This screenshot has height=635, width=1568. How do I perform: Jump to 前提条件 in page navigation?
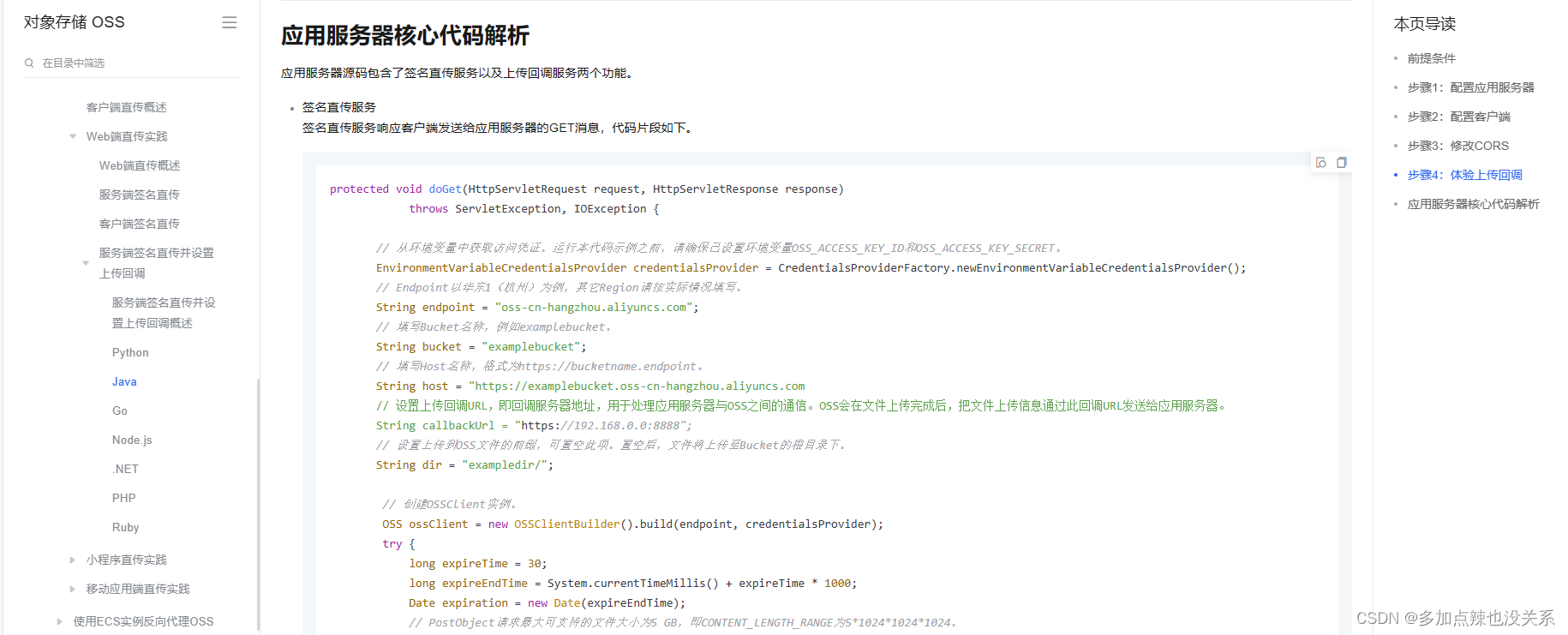click(x=1432, y=58)
